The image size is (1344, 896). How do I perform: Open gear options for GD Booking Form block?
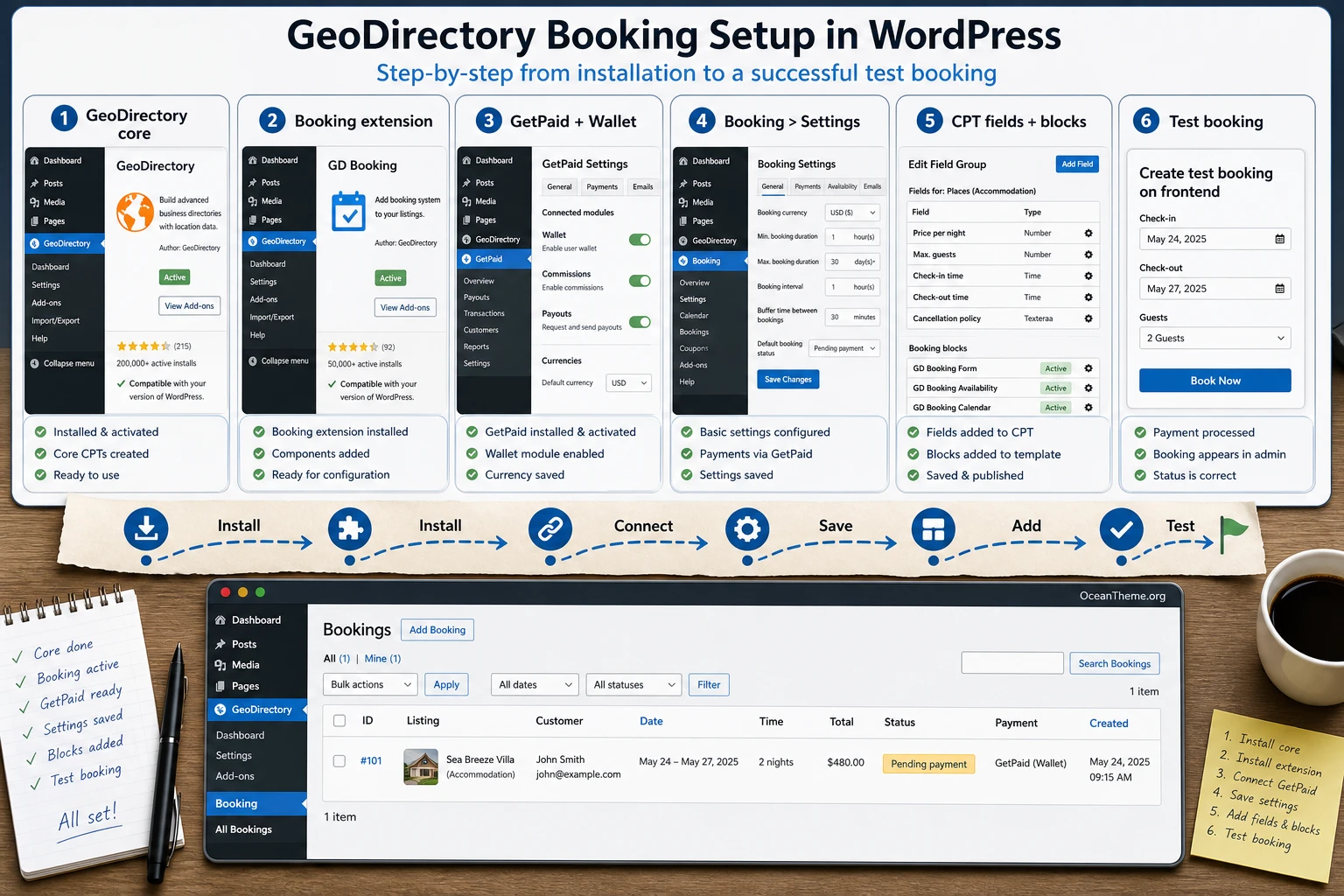(1088, 368)
